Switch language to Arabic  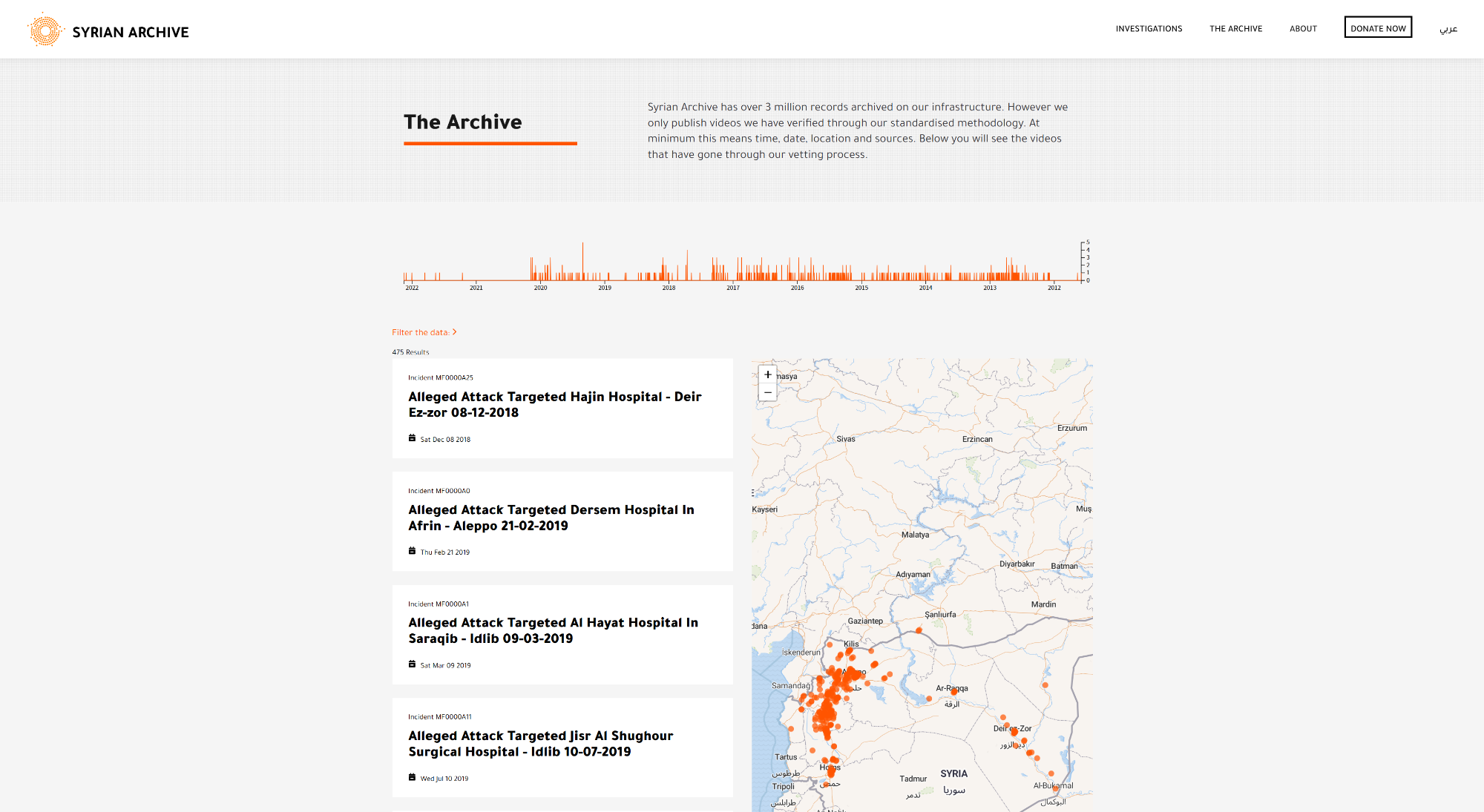[x=1448, y=29]
